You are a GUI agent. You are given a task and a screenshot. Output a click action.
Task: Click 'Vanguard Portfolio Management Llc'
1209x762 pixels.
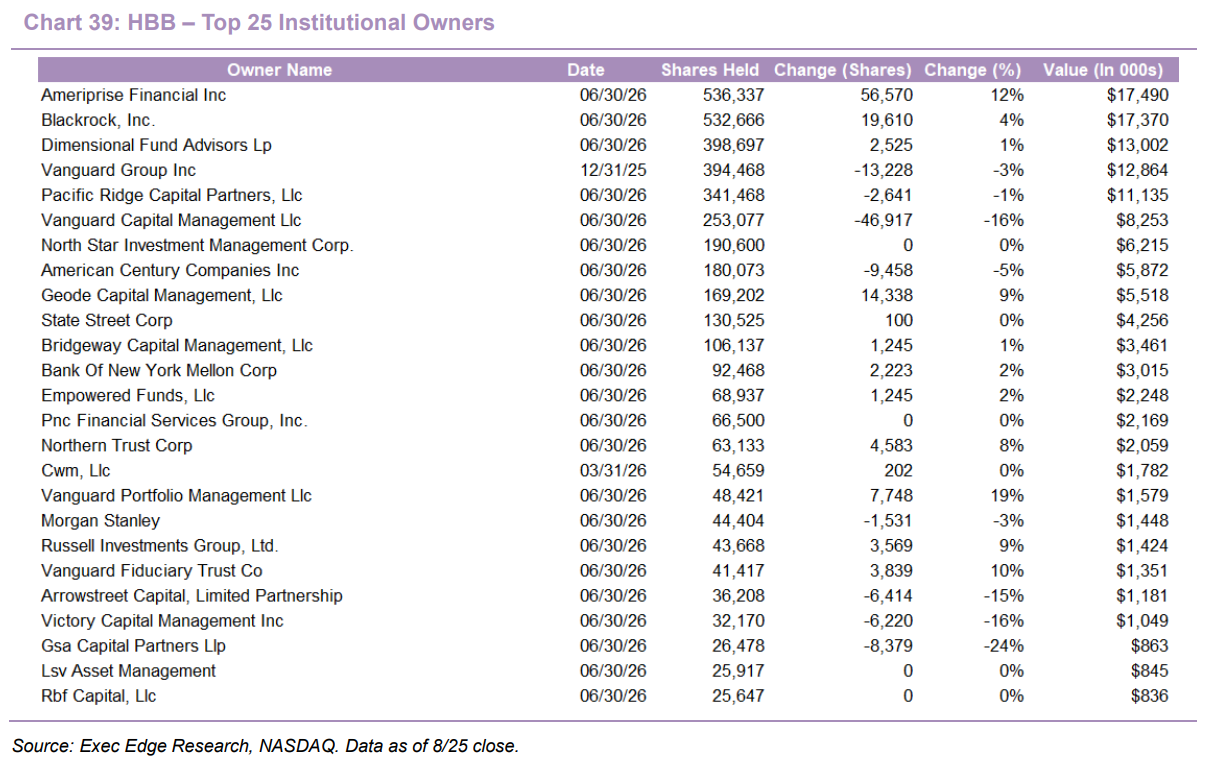(176, 495)
